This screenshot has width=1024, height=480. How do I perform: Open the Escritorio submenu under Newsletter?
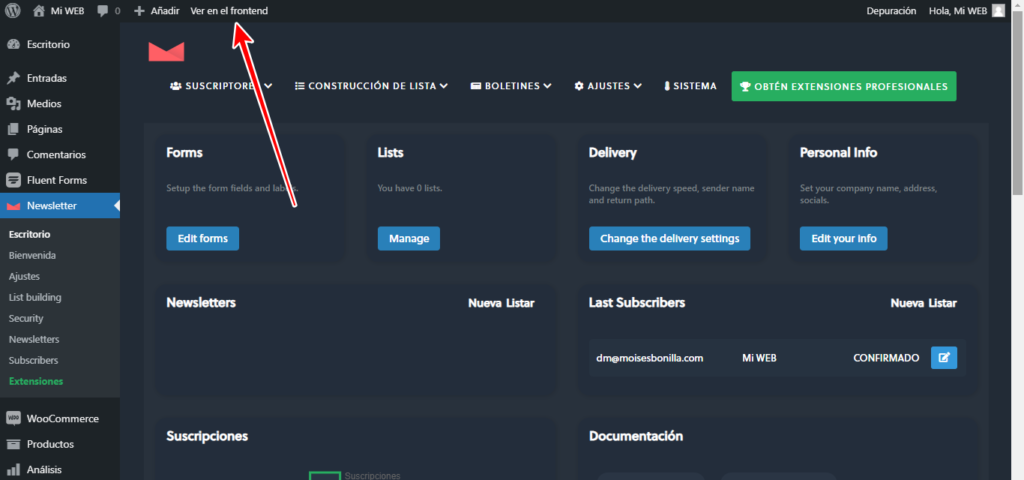(29, 234)
